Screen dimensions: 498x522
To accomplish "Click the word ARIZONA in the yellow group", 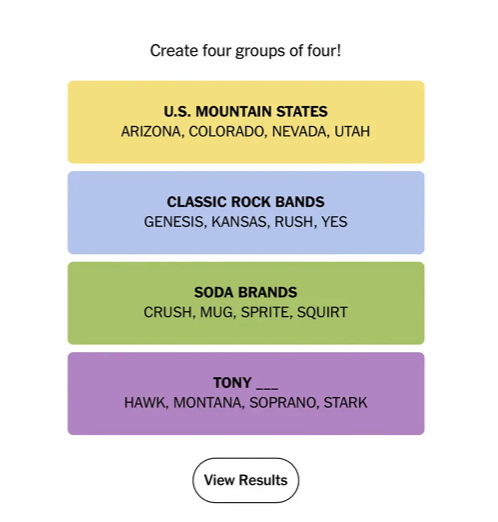I will (152, 132).
